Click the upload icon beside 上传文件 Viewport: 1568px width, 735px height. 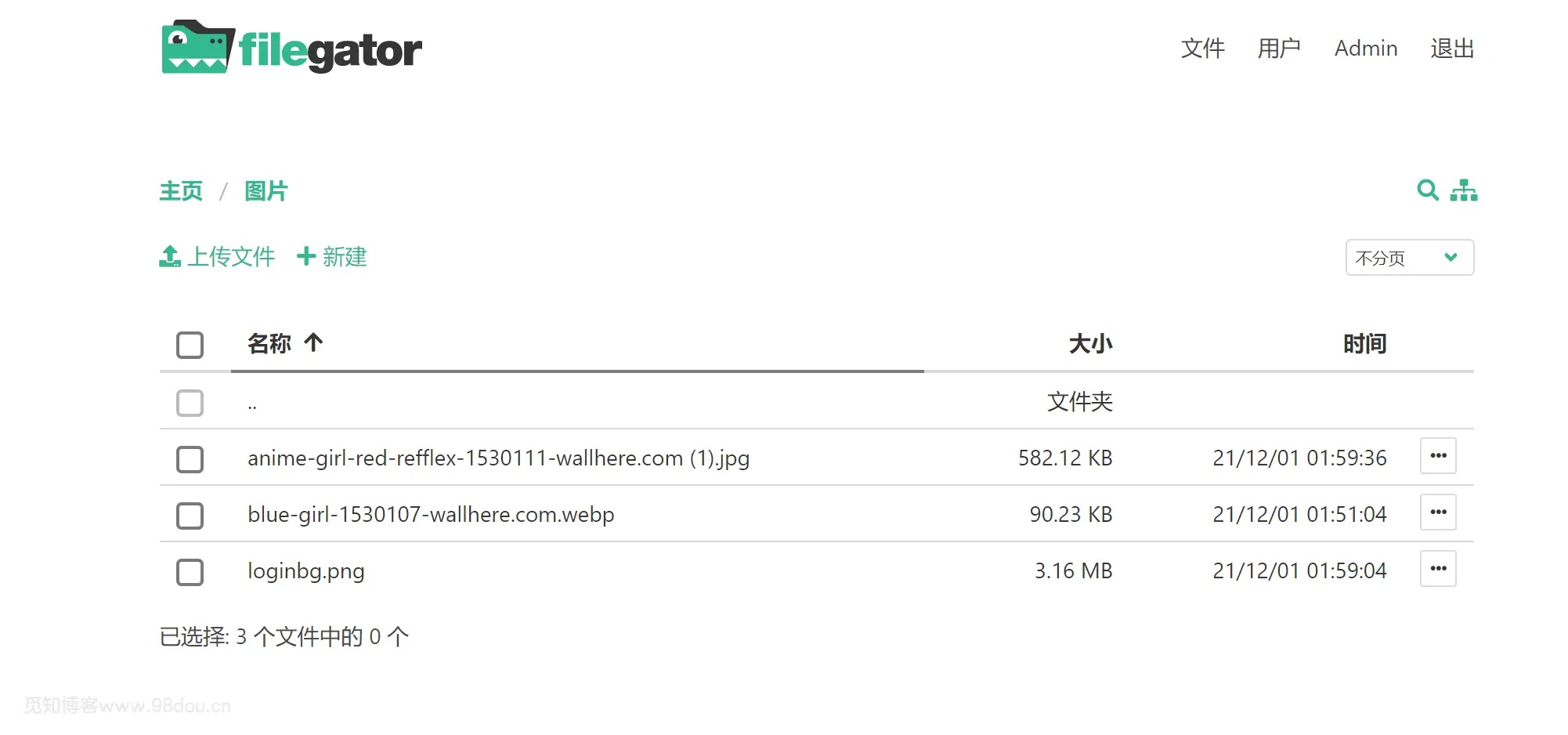click(169, 256)
